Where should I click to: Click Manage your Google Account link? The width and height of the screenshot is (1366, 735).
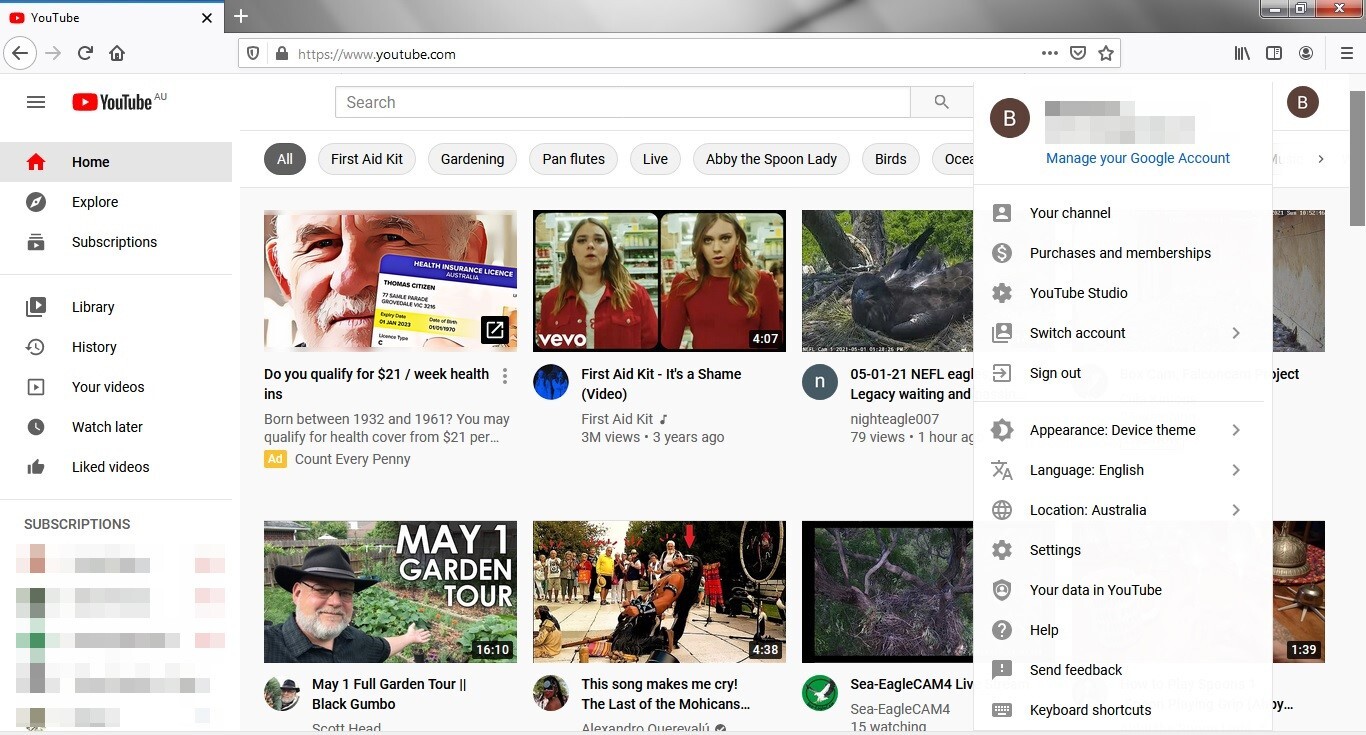pos(1137,158)
